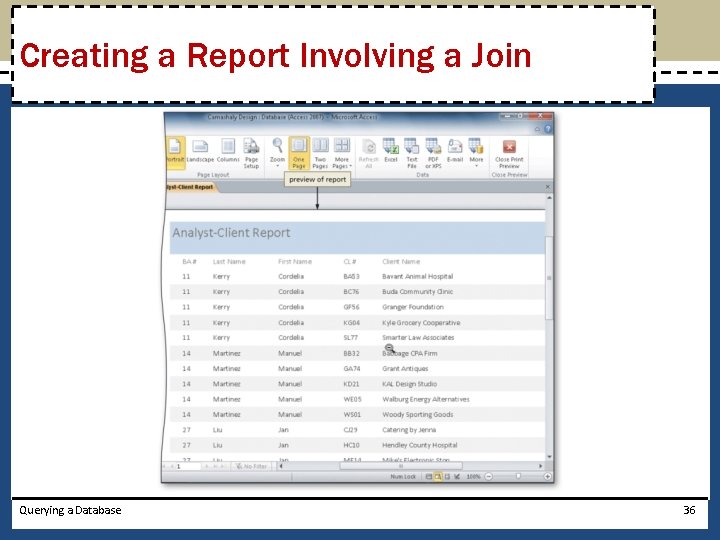
Task: Click the CL # column header
Action: (x=350, y=262)
